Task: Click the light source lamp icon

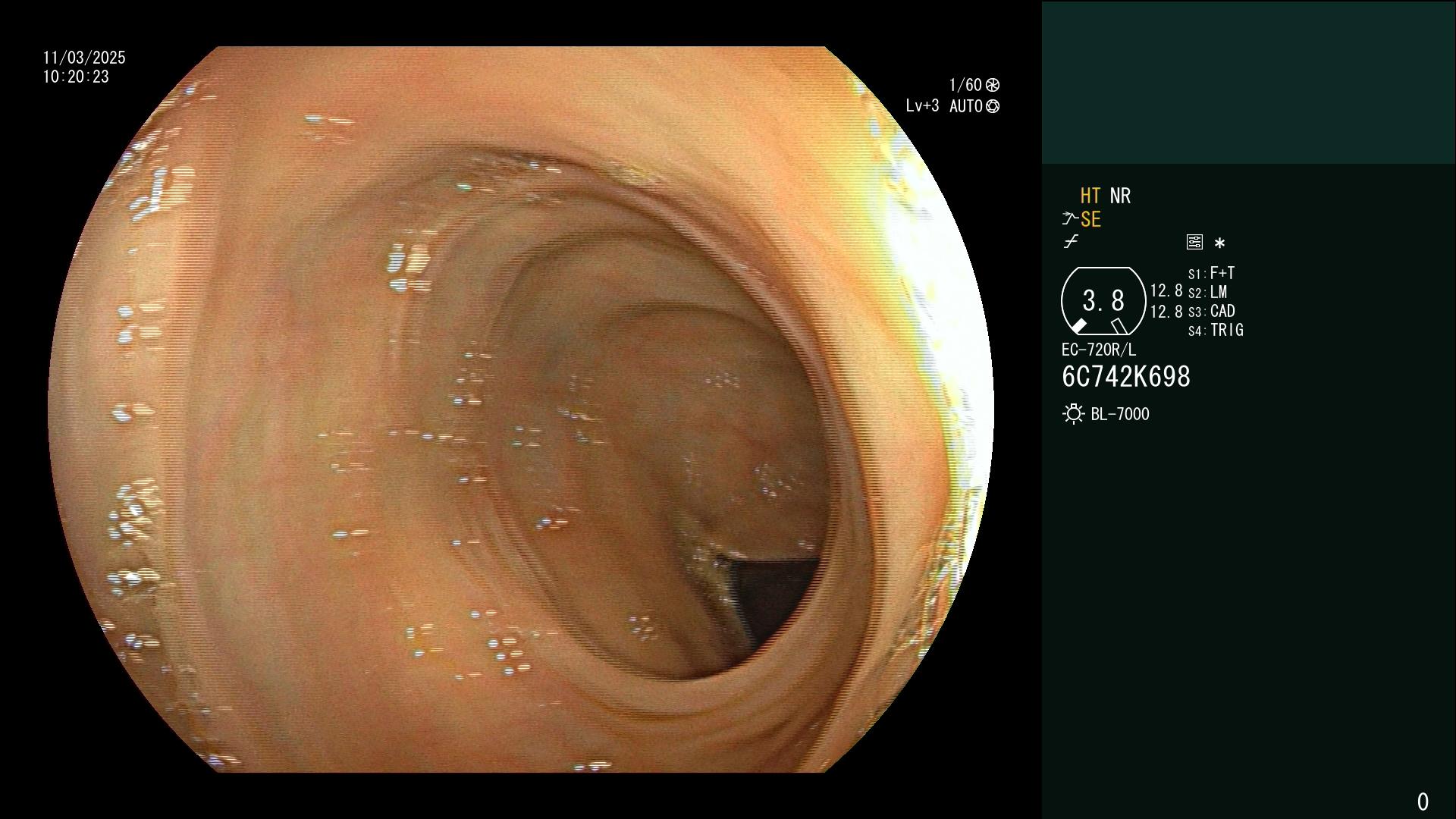Action: point(1073,414)
